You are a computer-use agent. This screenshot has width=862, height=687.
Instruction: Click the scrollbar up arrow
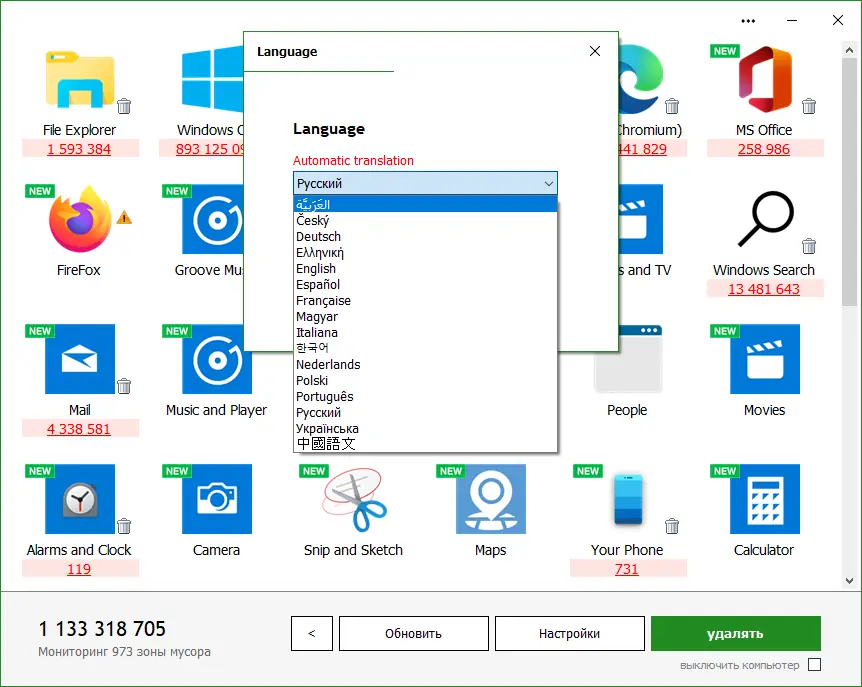point(849,50)
